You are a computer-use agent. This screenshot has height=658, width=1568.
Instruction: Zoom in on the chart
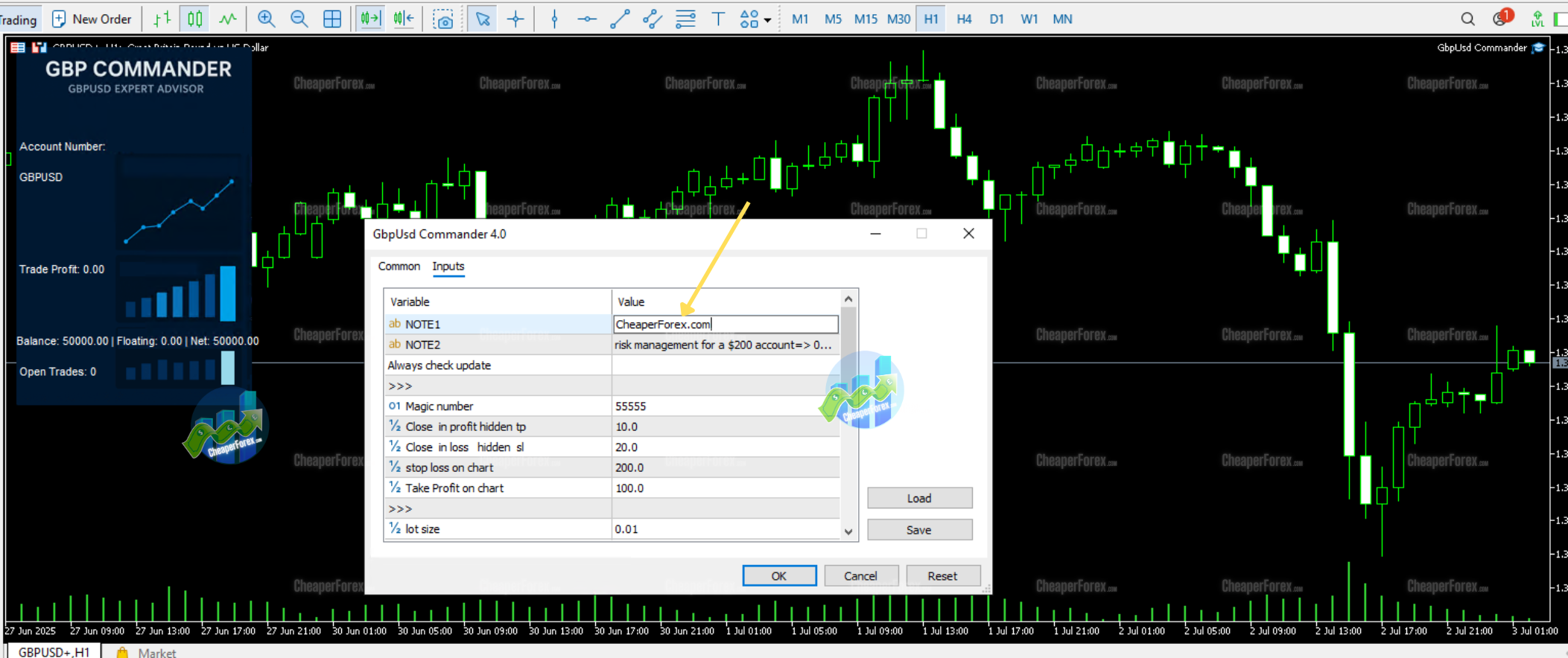266,19
